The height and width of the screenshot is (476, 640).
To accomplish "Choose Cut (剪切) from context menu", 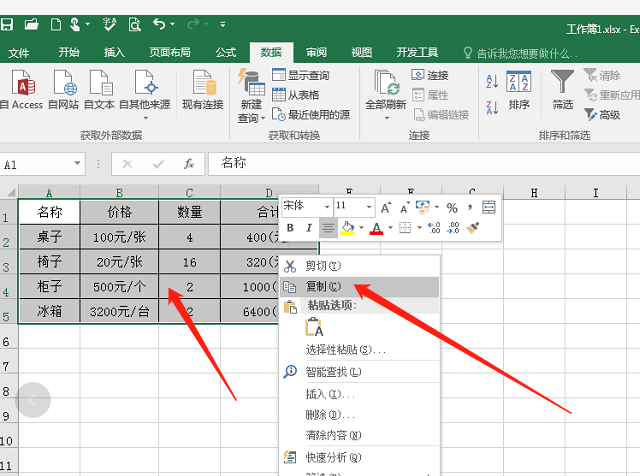I will coord(360,266).
